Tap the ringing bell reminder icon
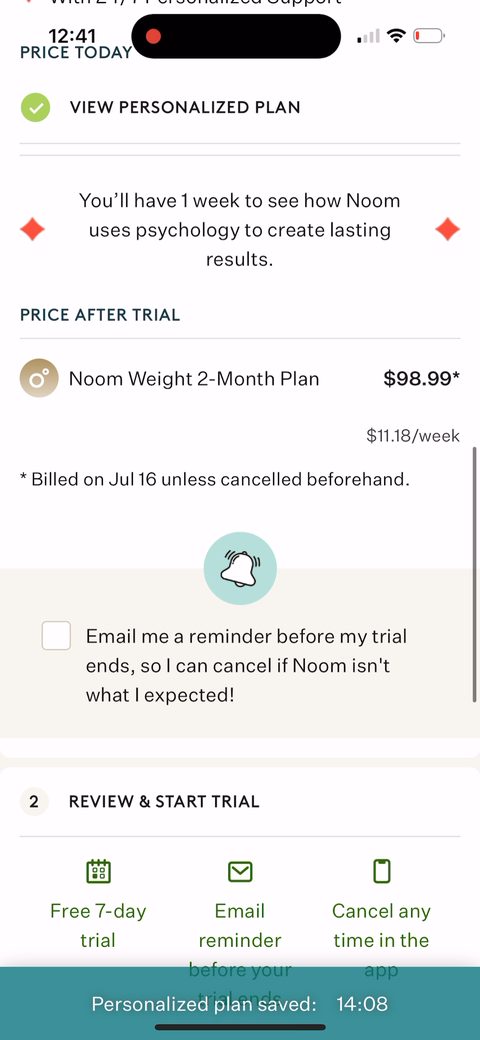480x1040 pixels. [240, 568]
